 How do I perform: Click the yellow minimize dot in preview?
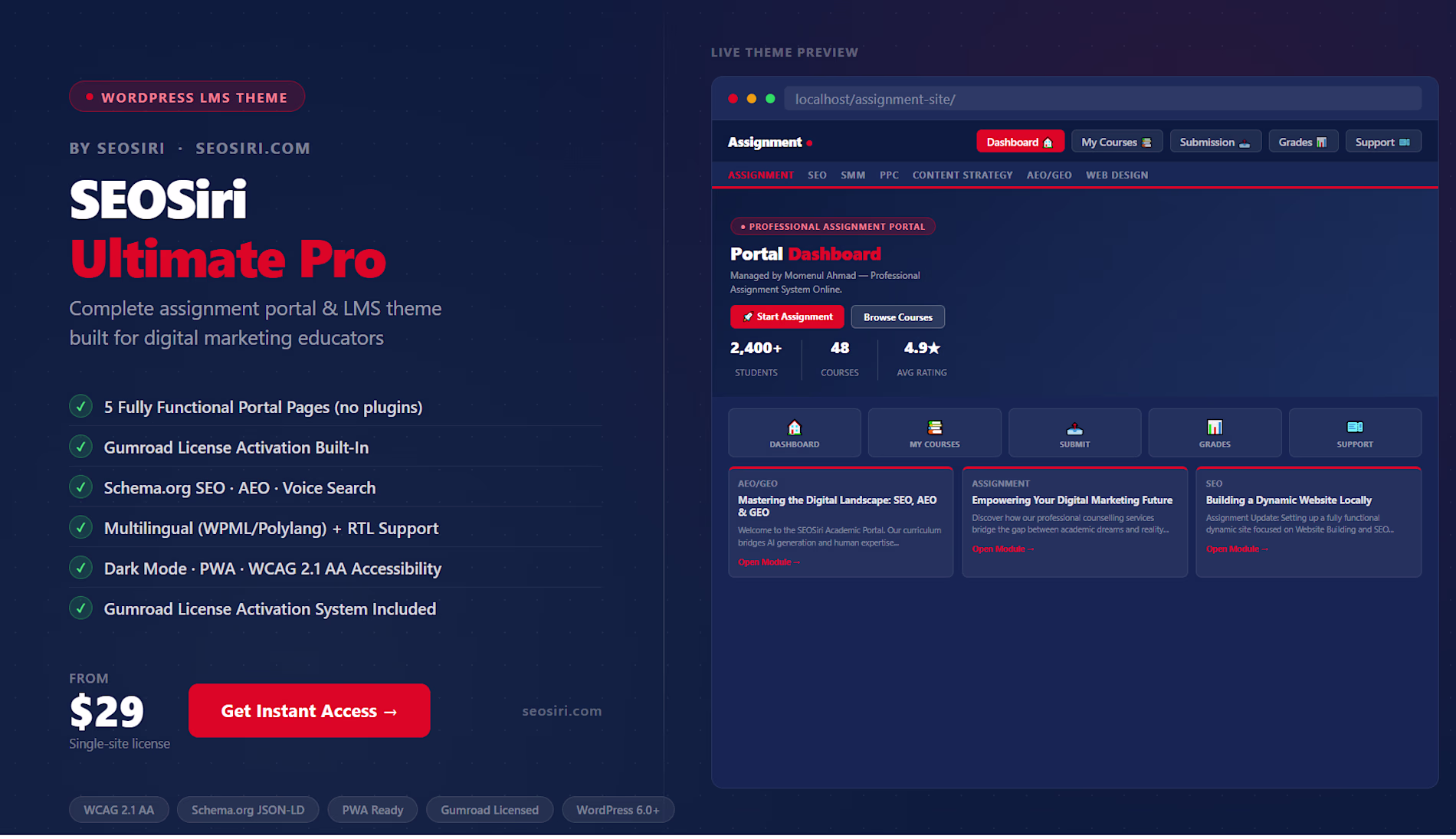(x=752, y=99)
